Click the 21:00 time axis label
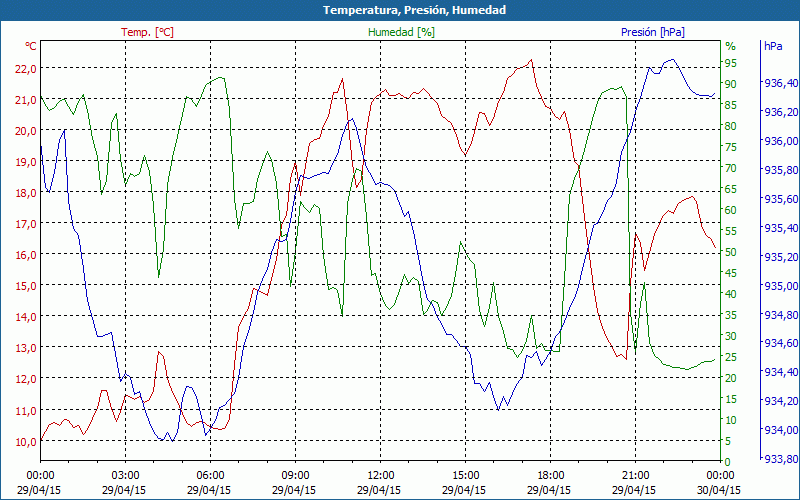Screen dimensions: 800x500 pos(635,476)
